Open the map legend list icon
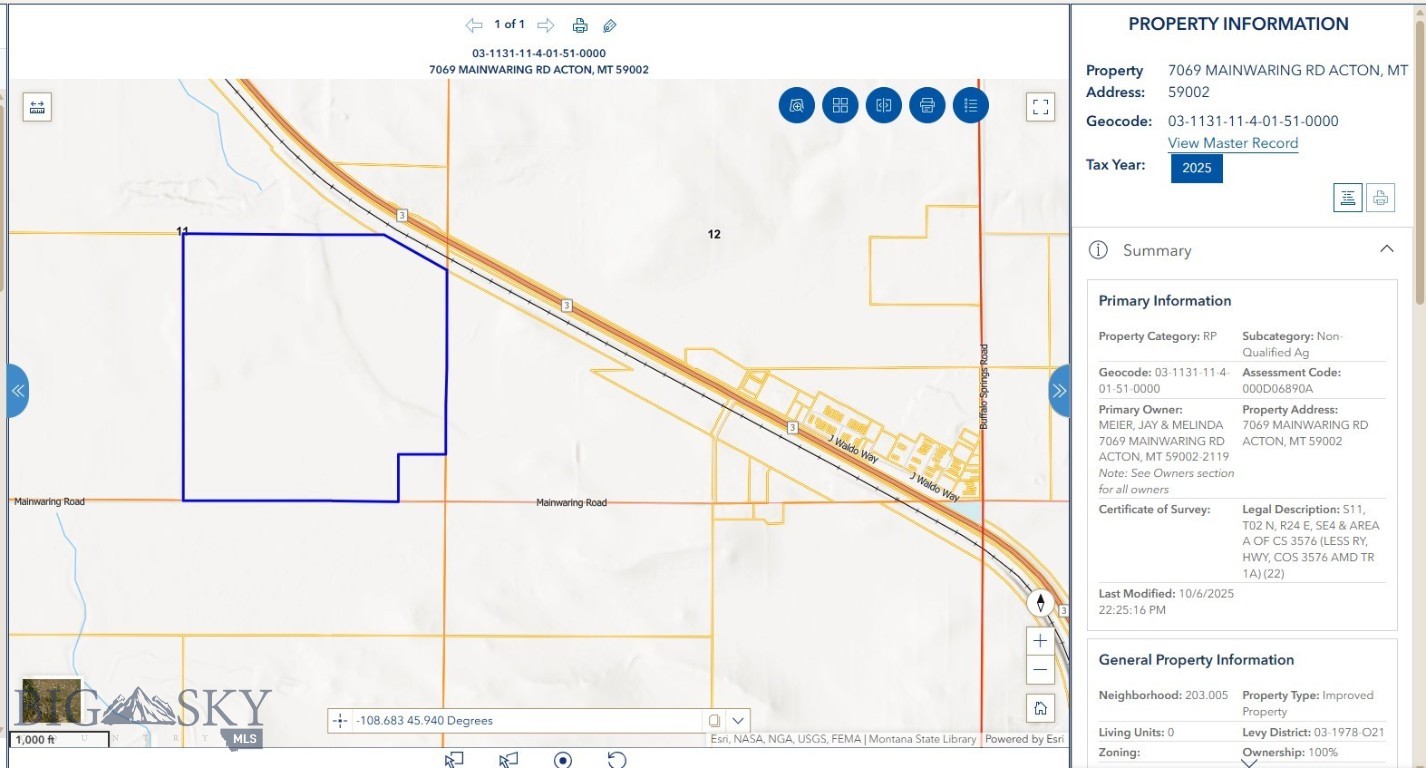Screen dimensions: 1426x768 (970, 105)
